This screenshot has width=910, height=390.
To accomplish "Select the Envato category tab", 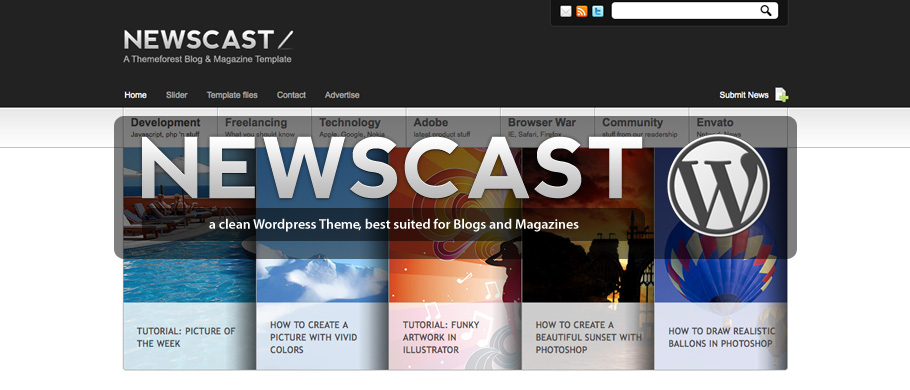I will pos(738,128).
